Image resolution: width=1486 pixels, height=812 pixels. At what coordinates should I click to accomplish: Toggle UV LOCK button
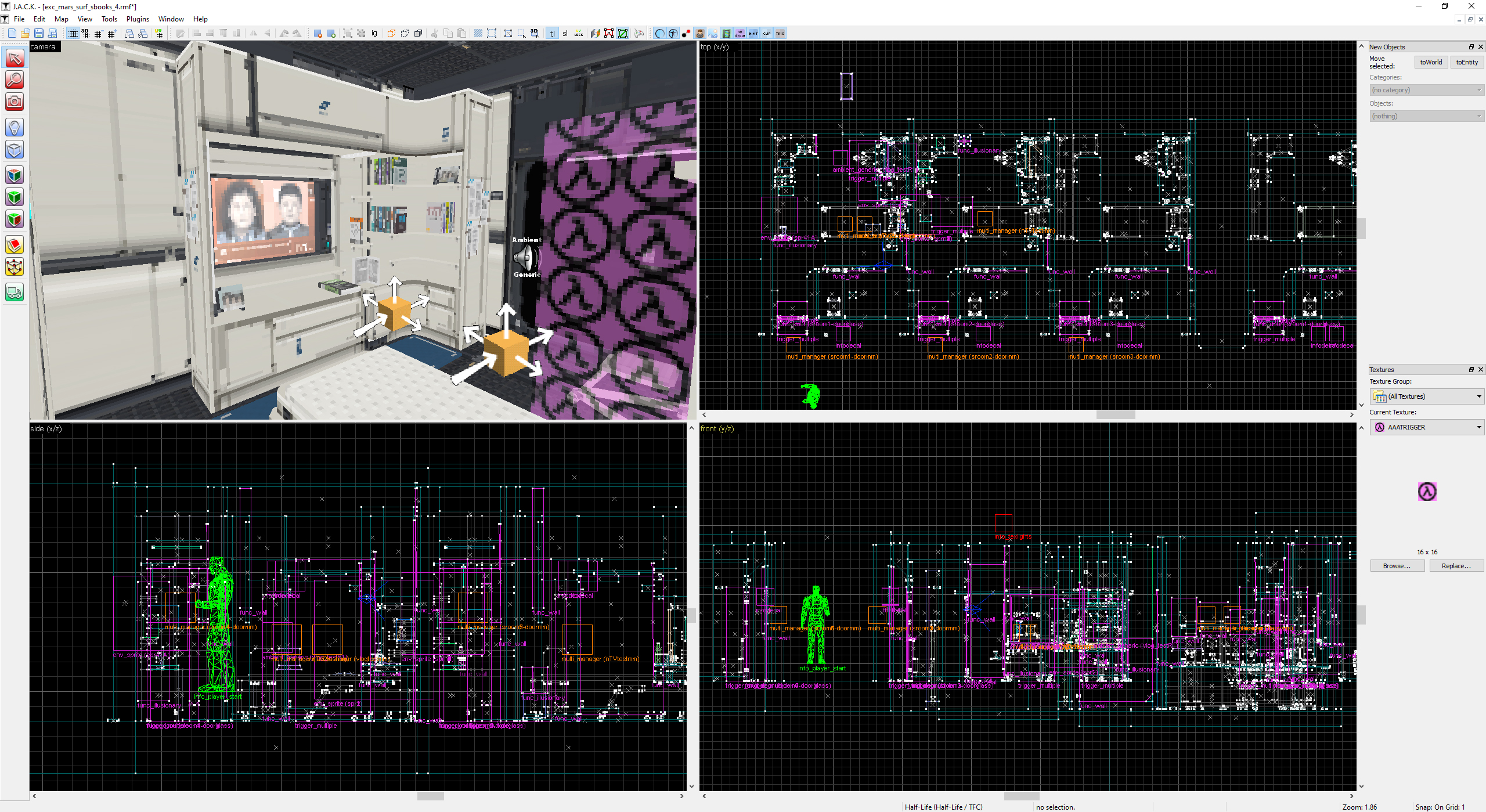579,33
